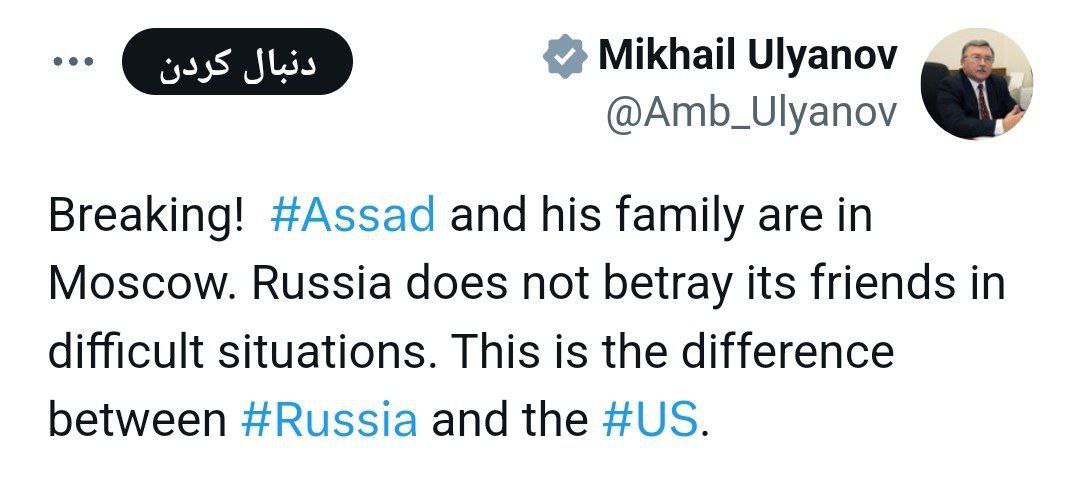This screenshot has width=1080, height=477.
Task: Click the words "and the" before #US
Action: pyautogui.click(x=509, y=419)
